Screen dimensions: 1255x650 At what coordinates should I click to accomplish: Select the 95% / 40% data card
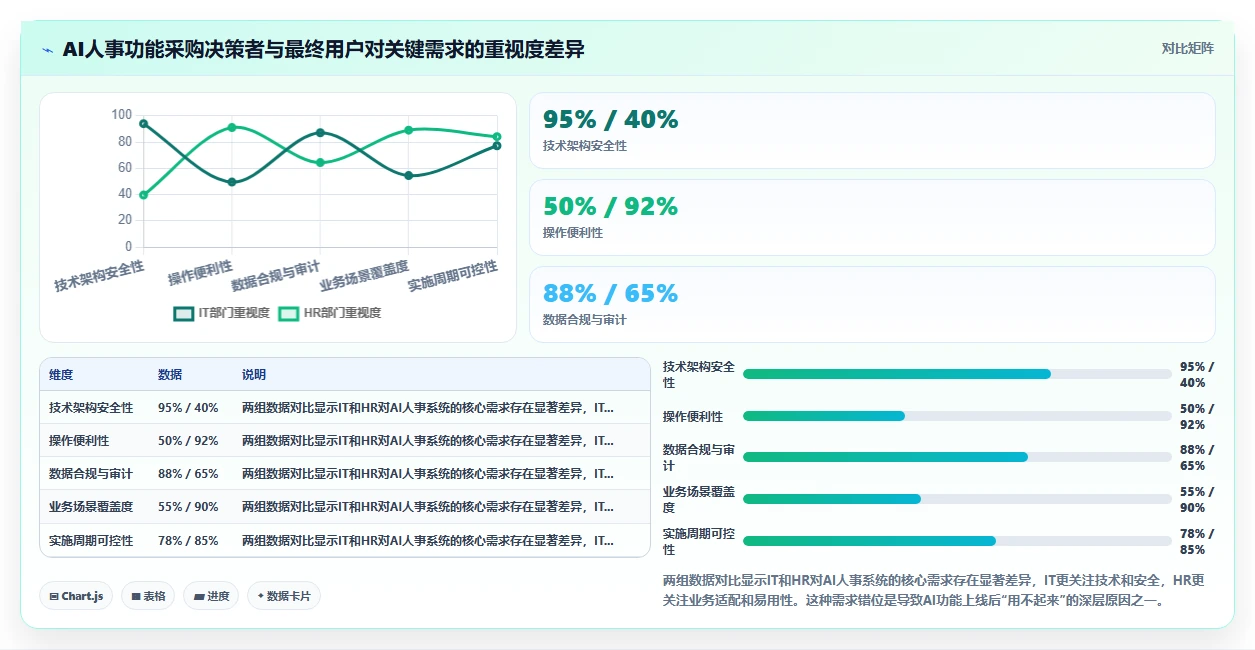coord(872,131)
